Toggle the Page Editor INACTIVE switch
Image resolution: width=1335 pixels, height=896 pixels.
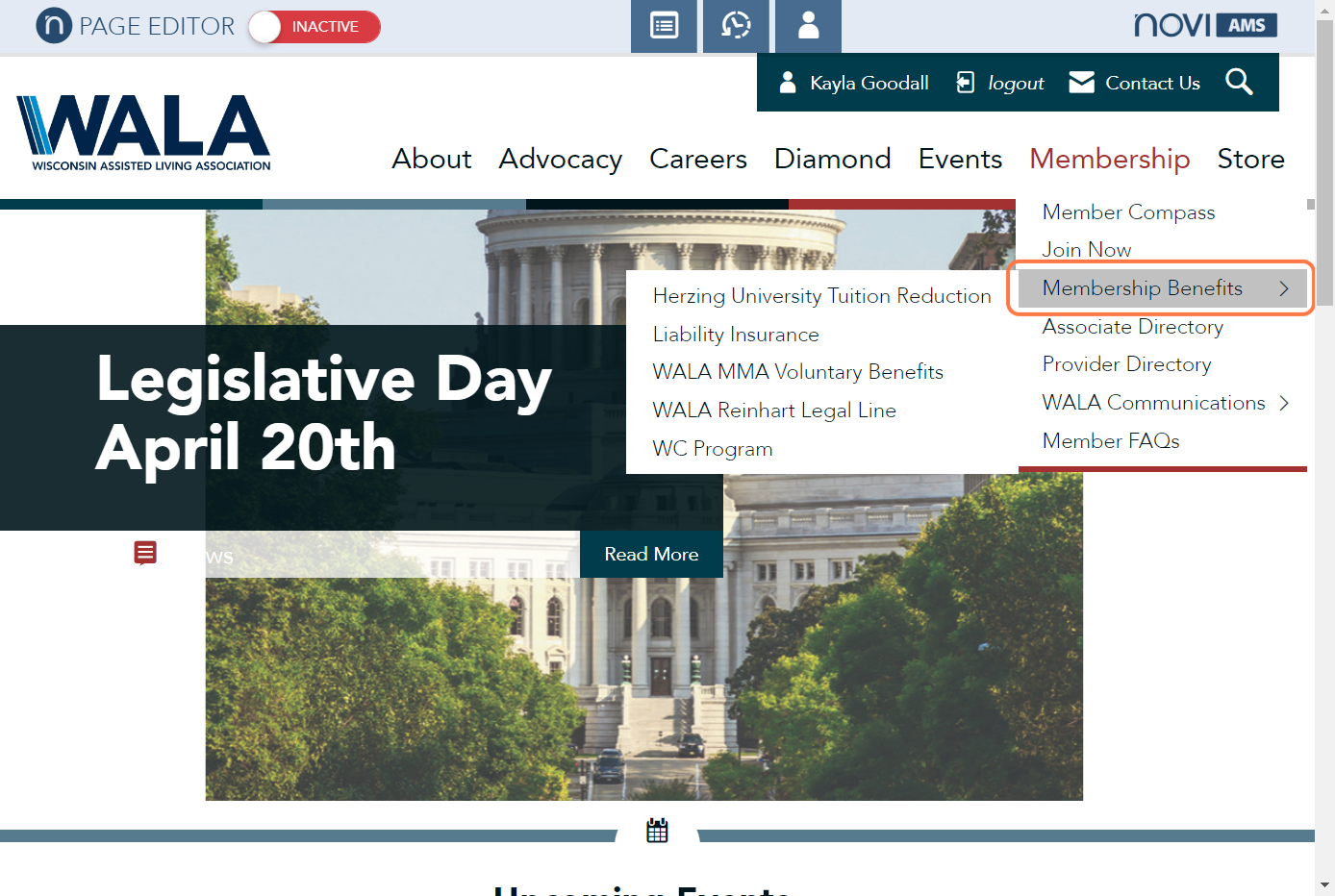[x=315, y=27]
